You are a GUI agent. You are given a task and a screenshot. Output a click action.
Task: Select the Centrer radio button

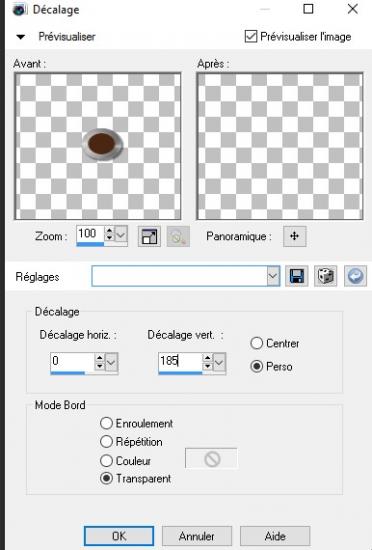pyautogui.click(x=256, y=343)
